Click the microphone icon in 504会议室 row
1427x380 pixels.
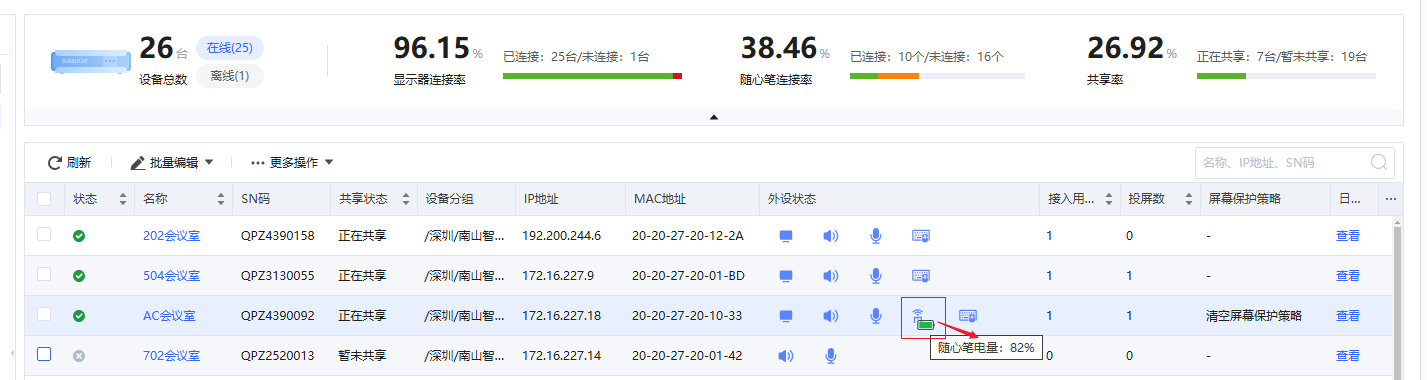point(875,276)
